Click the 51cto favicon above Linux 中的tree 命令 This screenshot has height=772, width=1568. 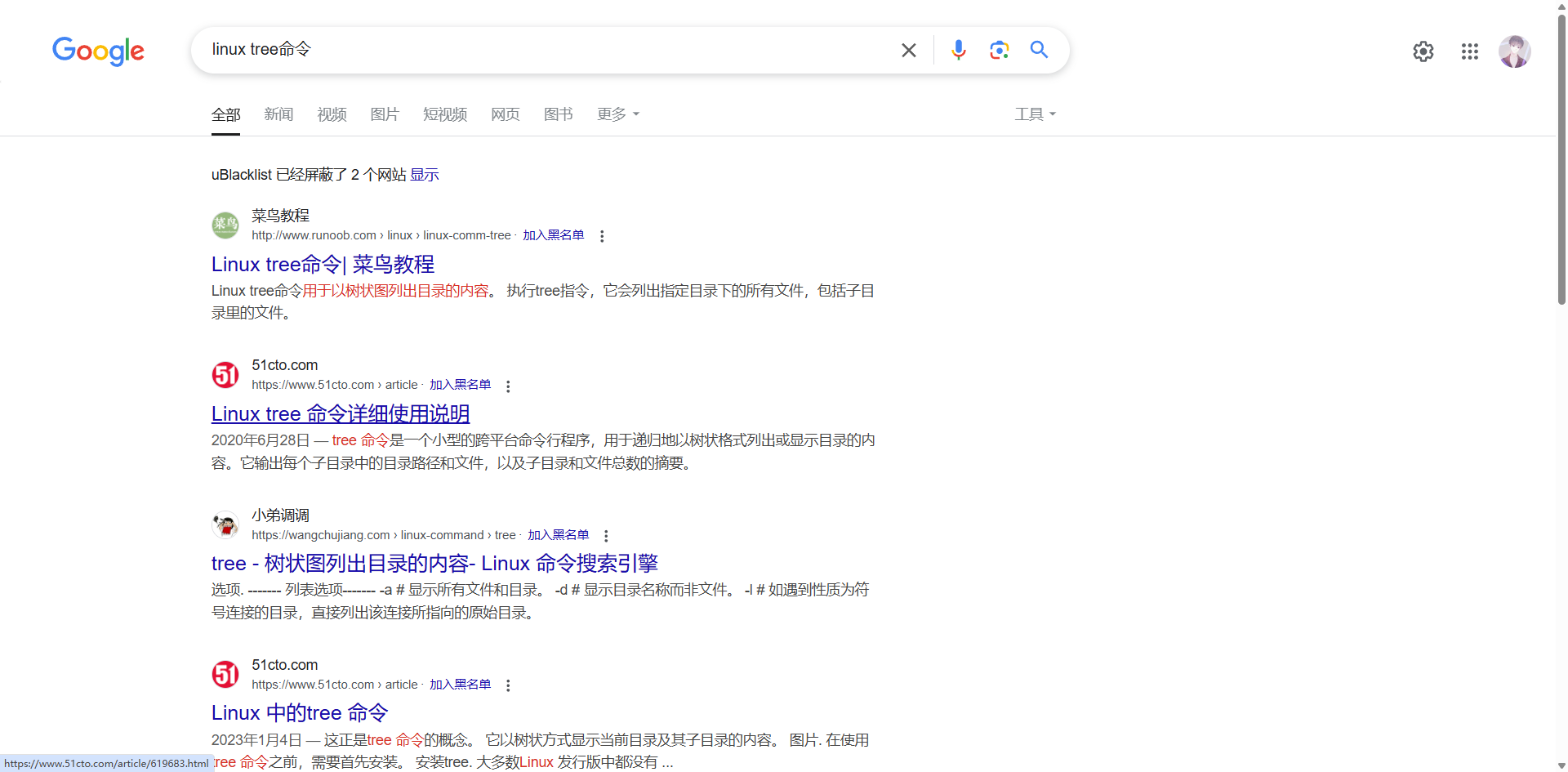pos(225,675)
